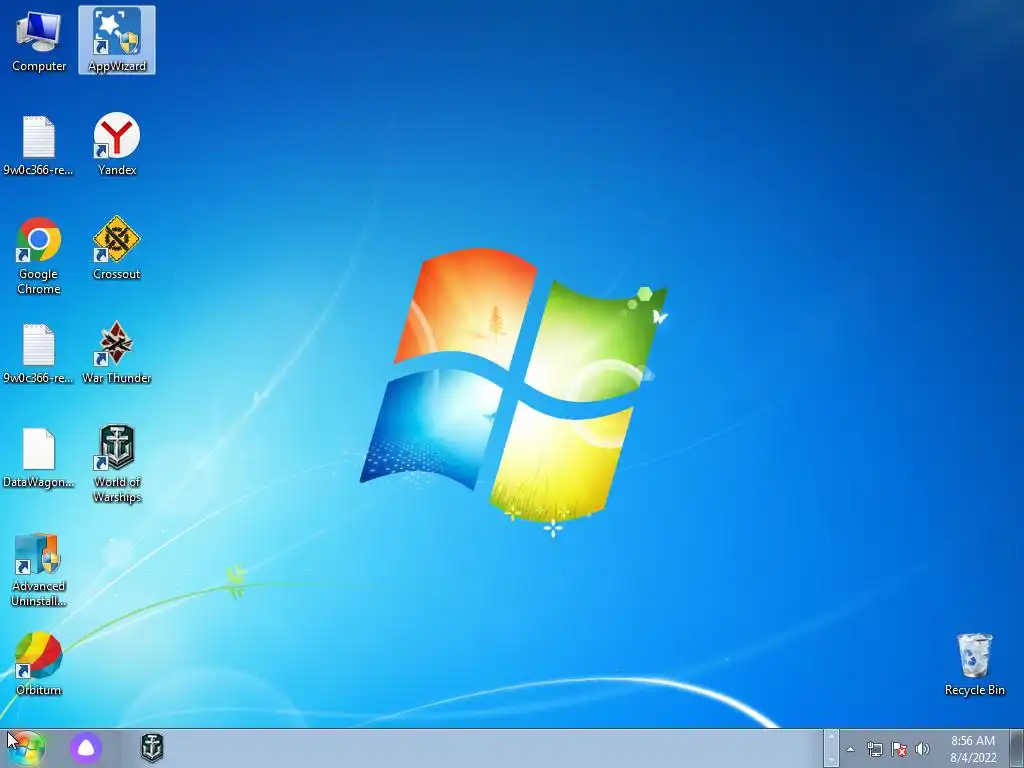Show hidden system tray icons

[x=850, y=749]
